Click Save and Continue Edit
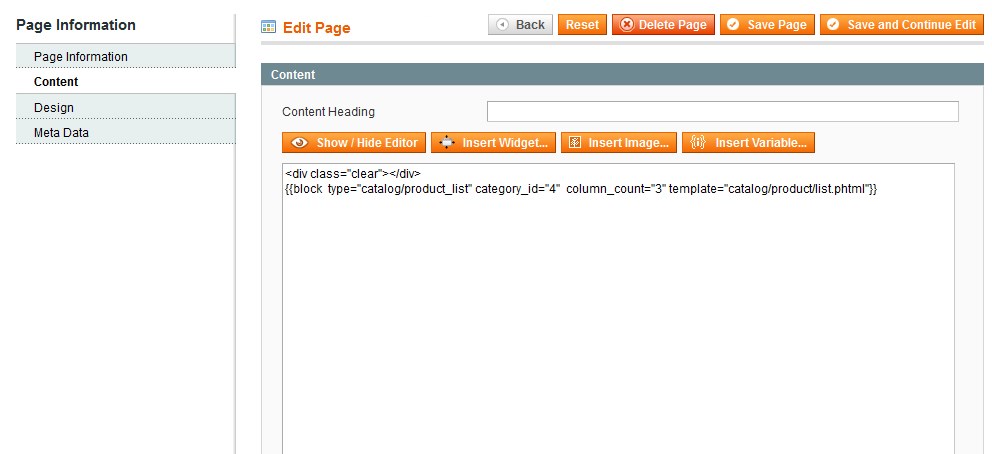The width and height of the screenshot is (992, 454). [902, 25]
